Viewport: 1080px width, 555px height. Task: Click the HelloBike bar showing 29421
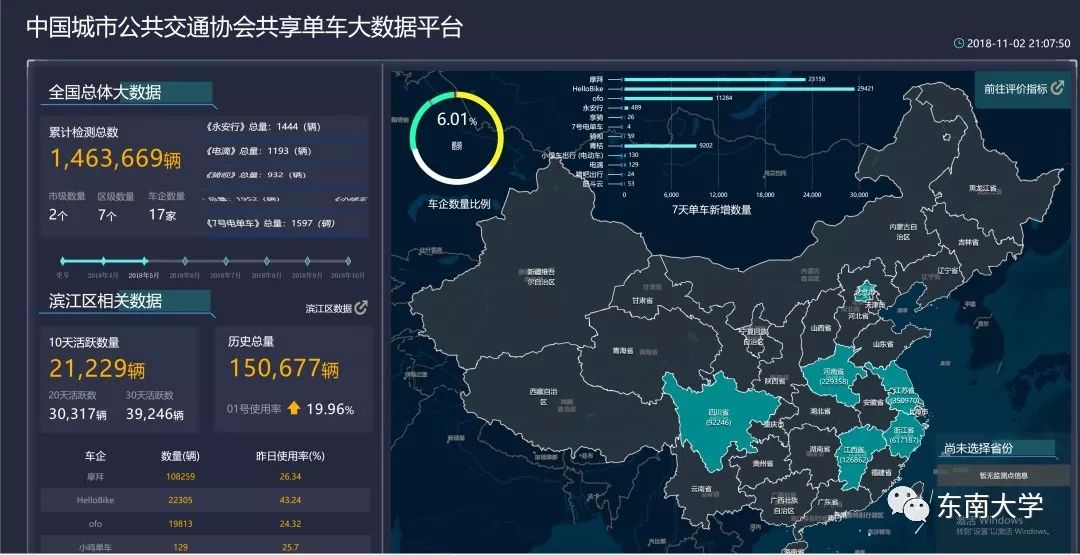pos(739,88)
